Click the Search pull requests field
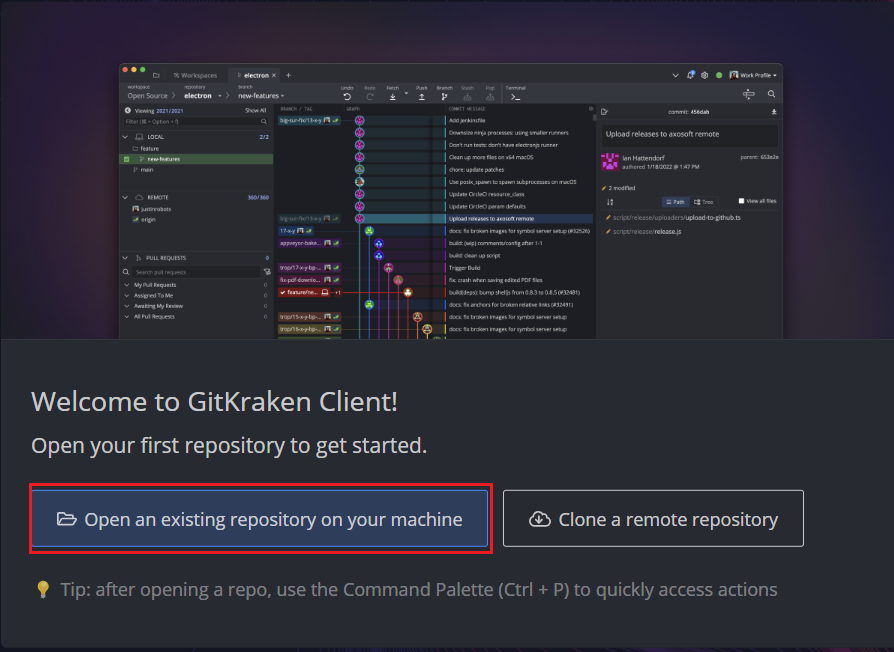Screen dimensions: 894x652 [x=196, y=272]
